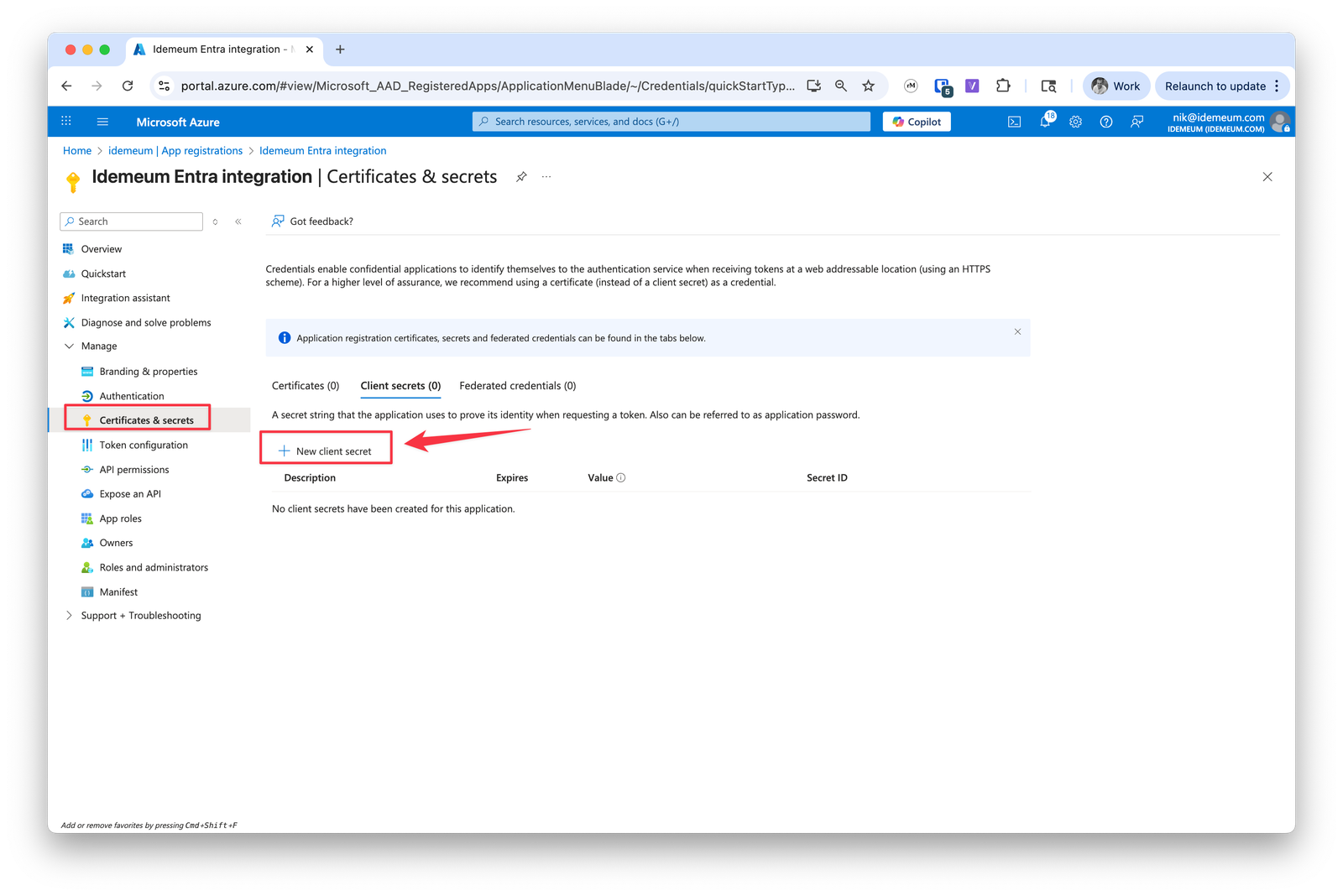Image resolution: width=1343 pixels, height=896 pixels.
Task: Sort by Description column header
Action: tap(310, 478)
